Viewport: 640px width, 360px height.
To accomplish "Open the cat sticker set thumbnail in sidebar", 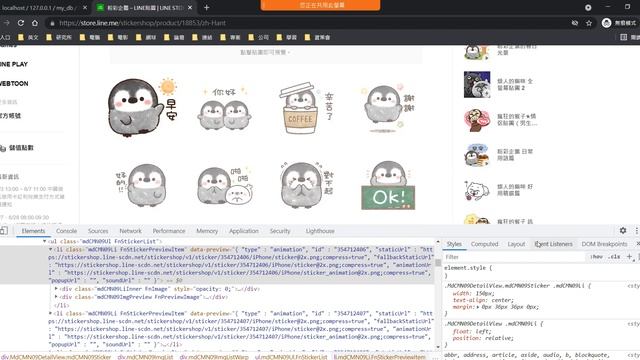I will tap(477, 84).
